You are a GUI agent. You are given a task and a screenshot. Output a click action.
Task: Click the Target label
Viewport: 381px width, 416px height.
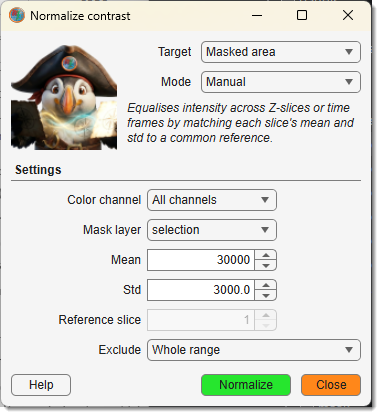[175, 52]
